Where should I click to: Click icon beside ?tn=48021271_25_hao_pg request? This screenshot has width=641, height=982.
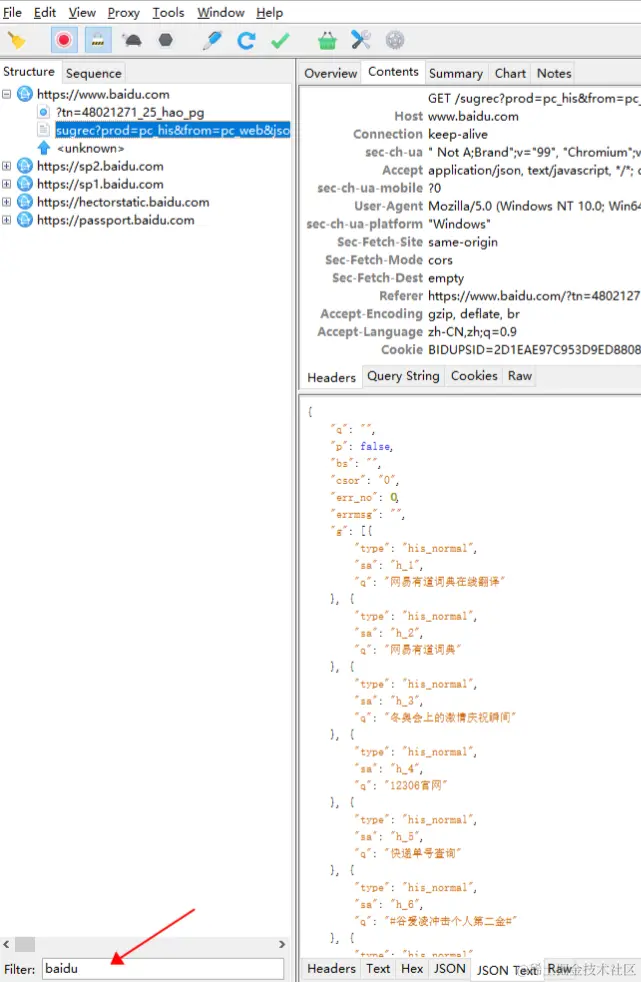[44, 113]
